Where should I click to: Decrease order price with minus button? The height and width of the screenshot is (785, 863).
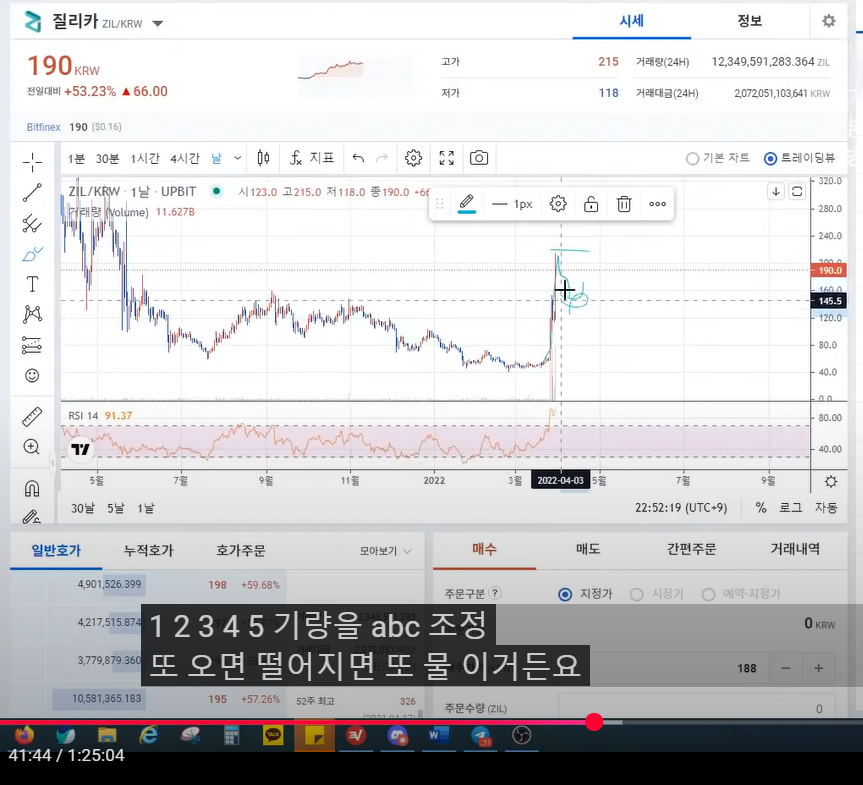[786, 668]
